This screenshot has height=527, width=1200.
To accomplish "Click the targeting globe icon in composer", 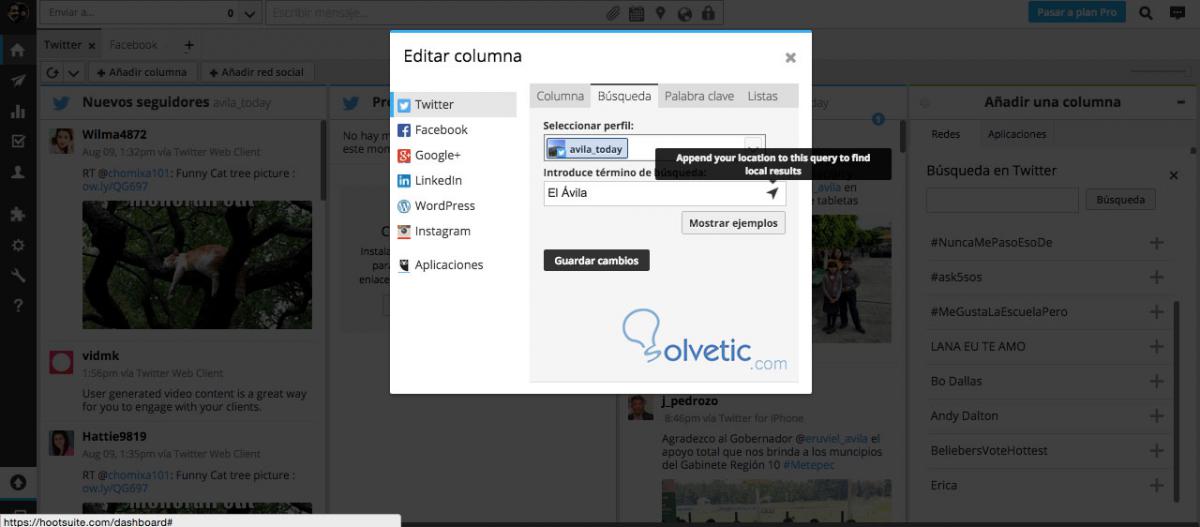I will click(x=685, y=14).
